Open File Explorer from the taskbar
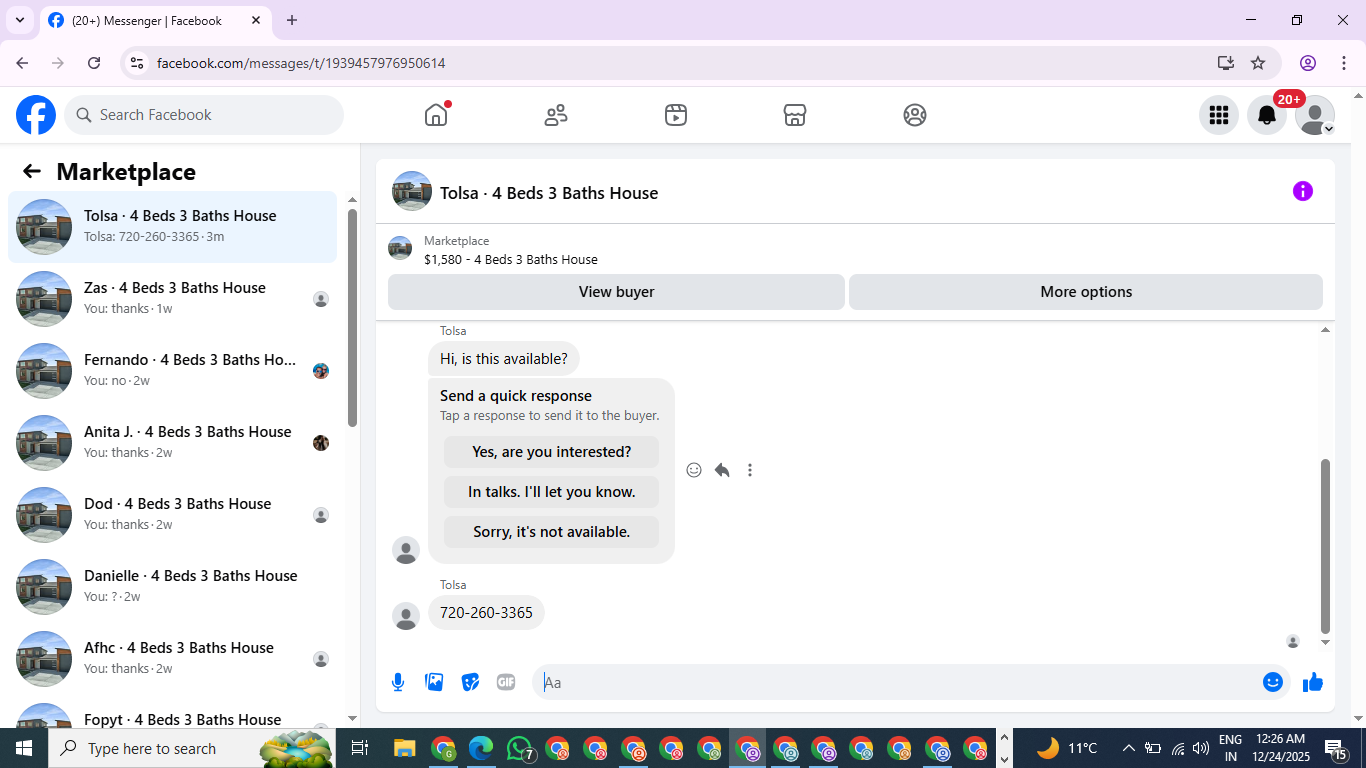Screen dimensions: 1366x768 404,748
